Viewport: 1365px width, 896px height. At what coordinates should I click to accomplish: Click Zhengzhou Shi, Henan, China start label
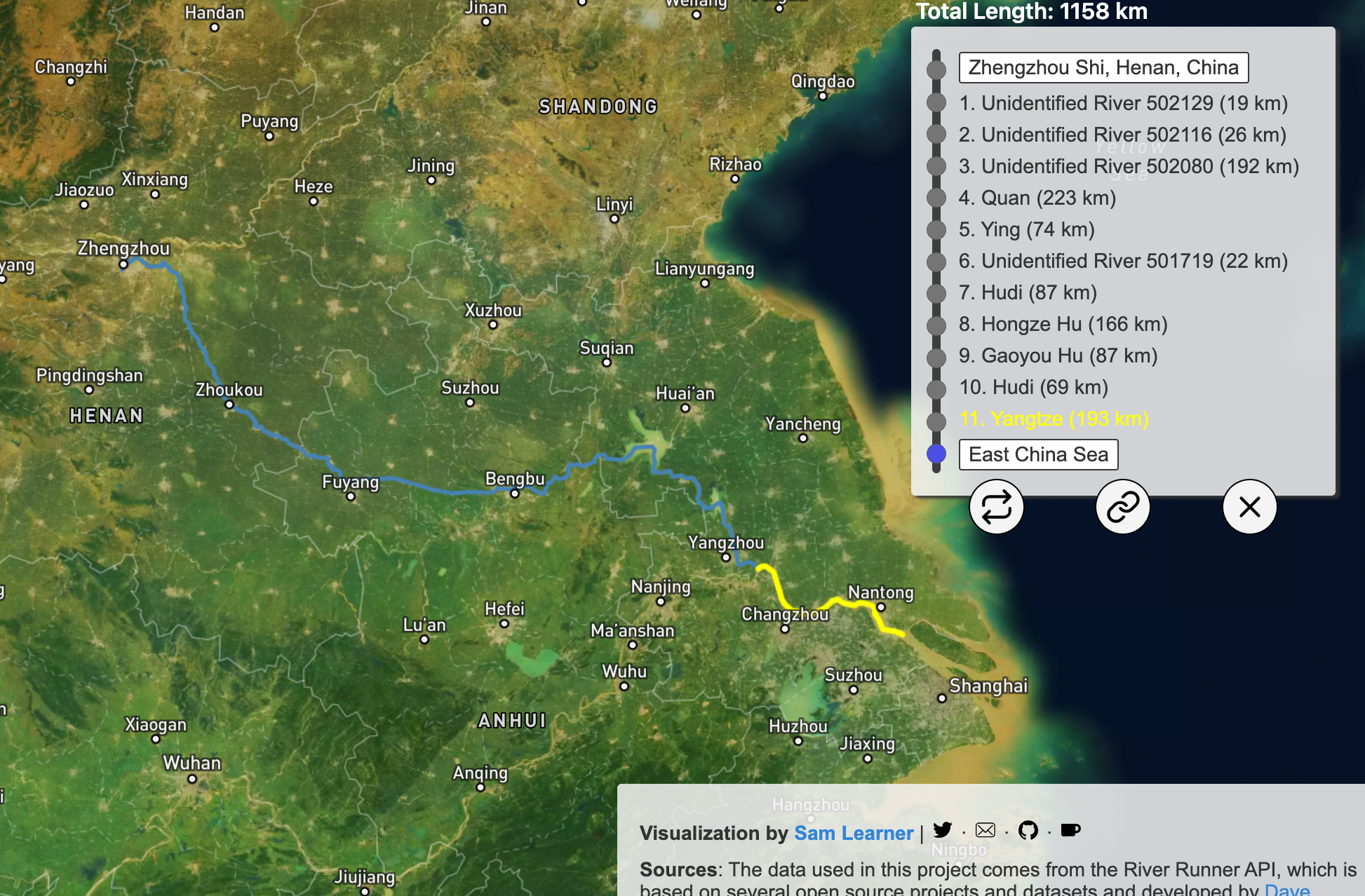pyautogui.click(x=1103, y=67)
